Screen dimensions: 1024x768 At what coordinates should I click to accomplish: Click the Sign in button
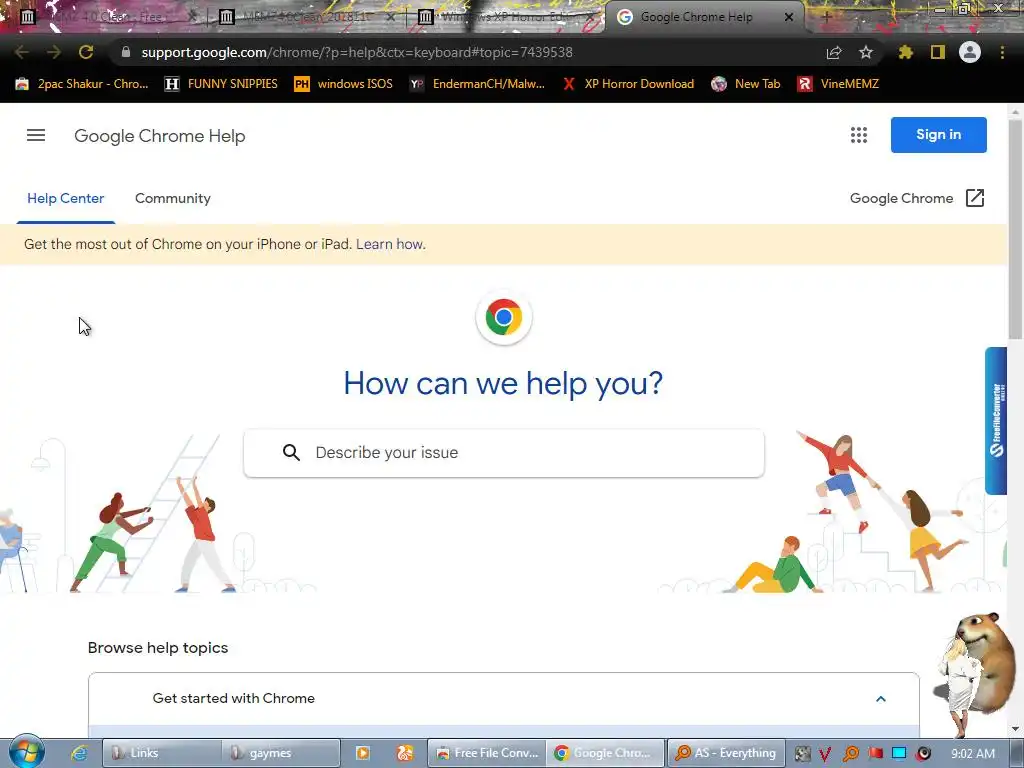(x=938, y=135)
